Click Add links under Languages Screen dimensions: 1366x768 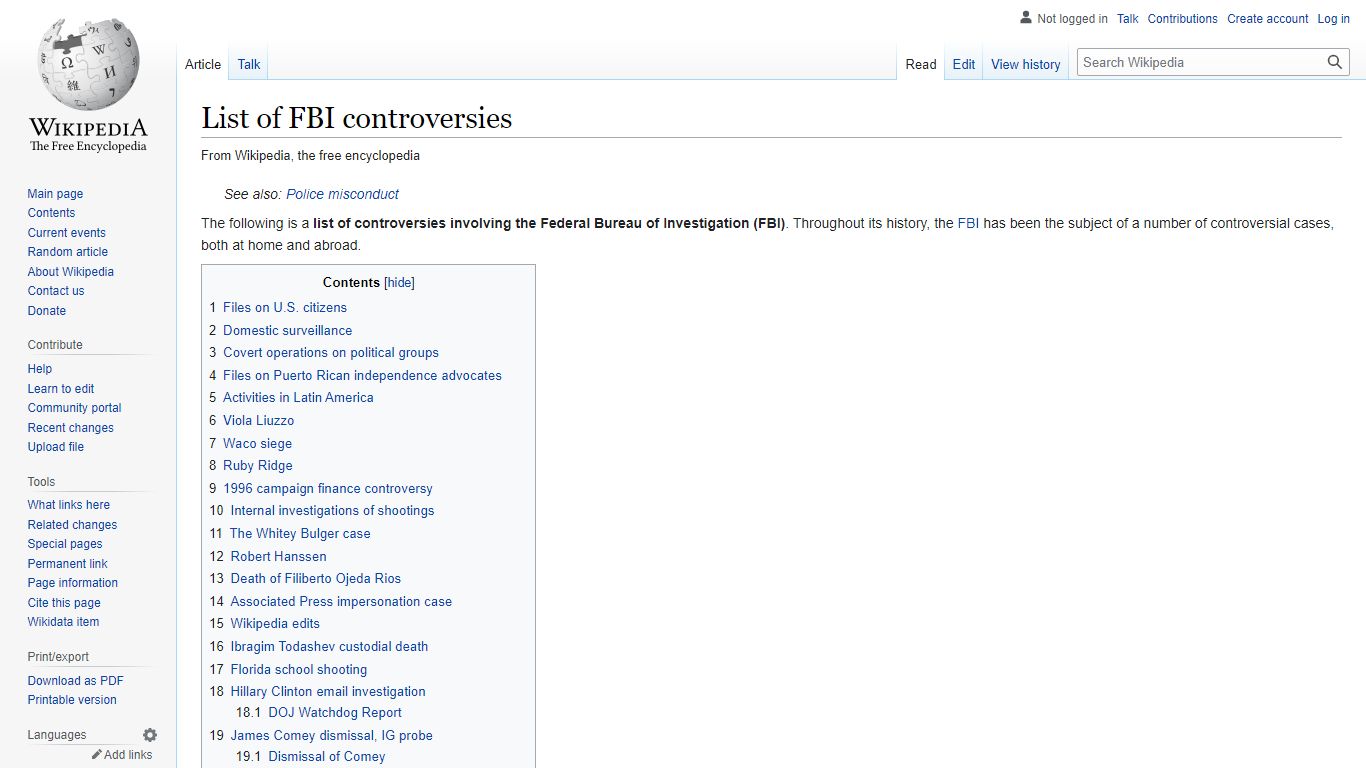coord(128,755)
